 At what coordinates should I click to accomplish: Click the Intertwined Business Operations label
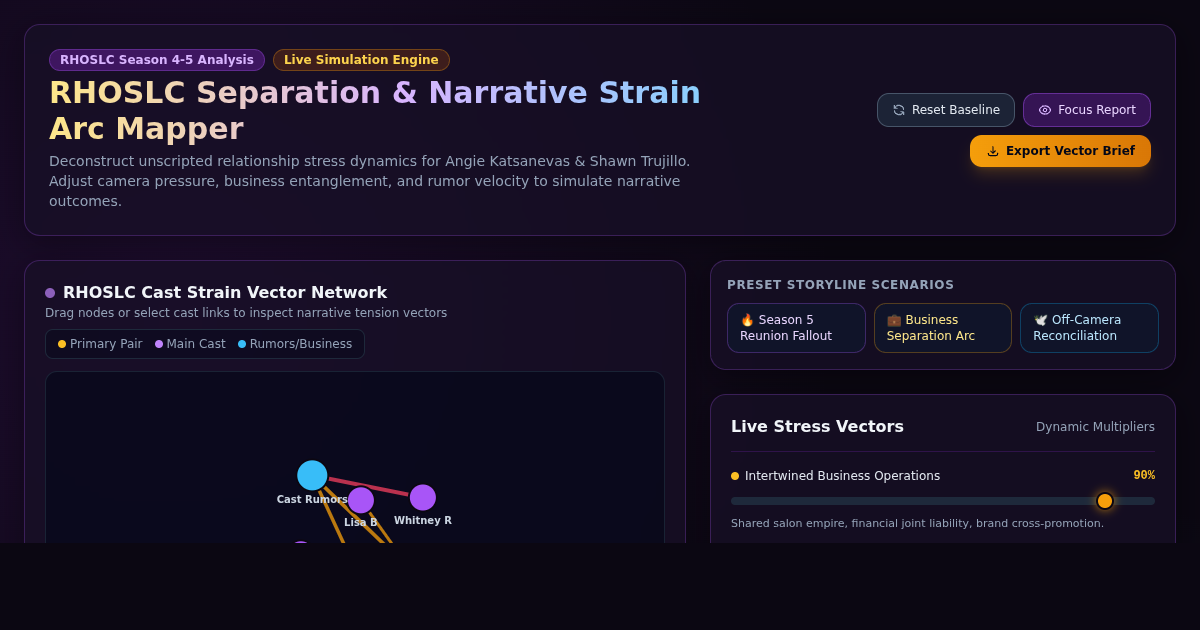click(842, 476)
